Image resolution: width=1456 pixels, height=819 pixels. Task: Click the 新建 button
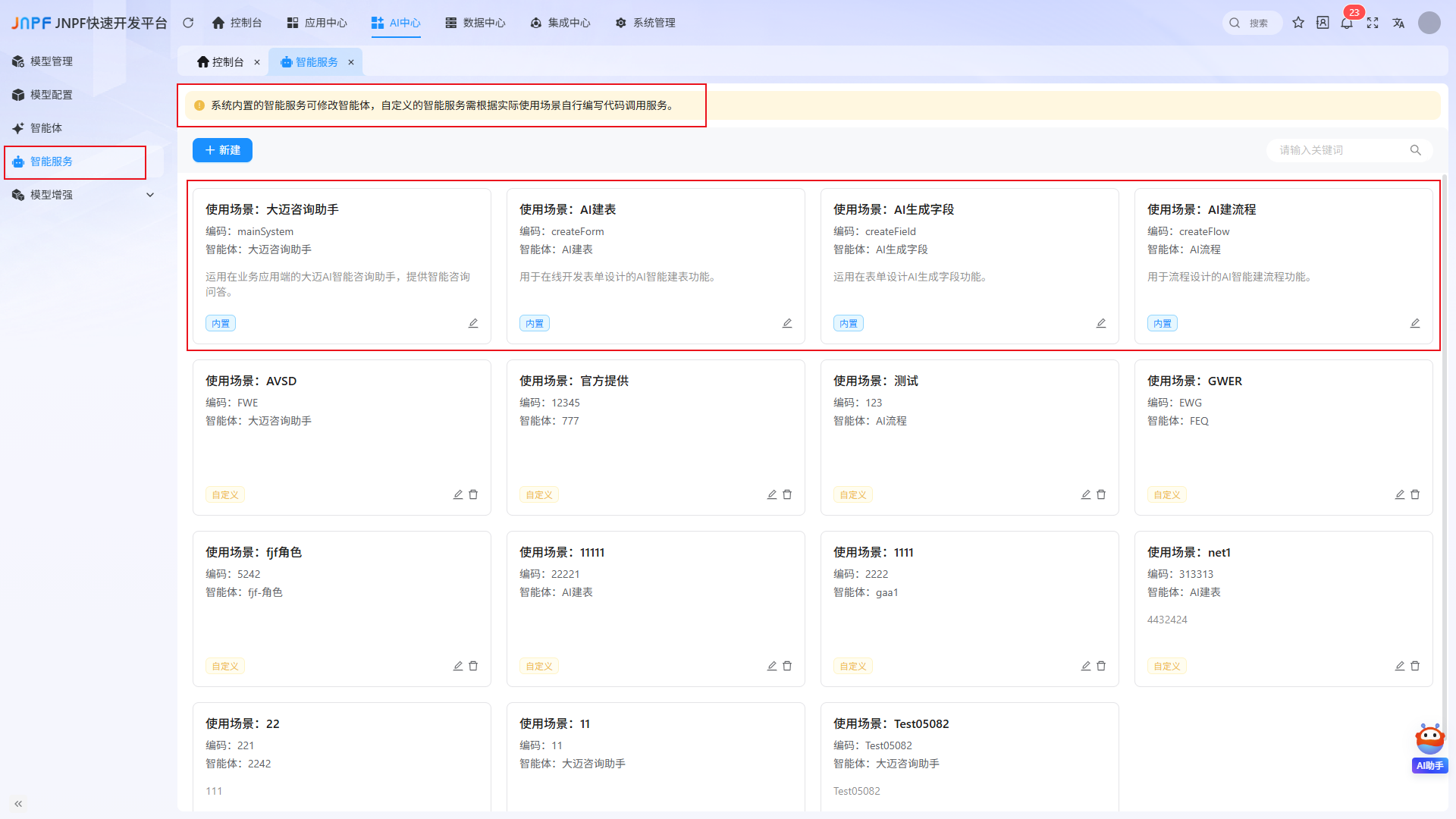coord(222,150)
